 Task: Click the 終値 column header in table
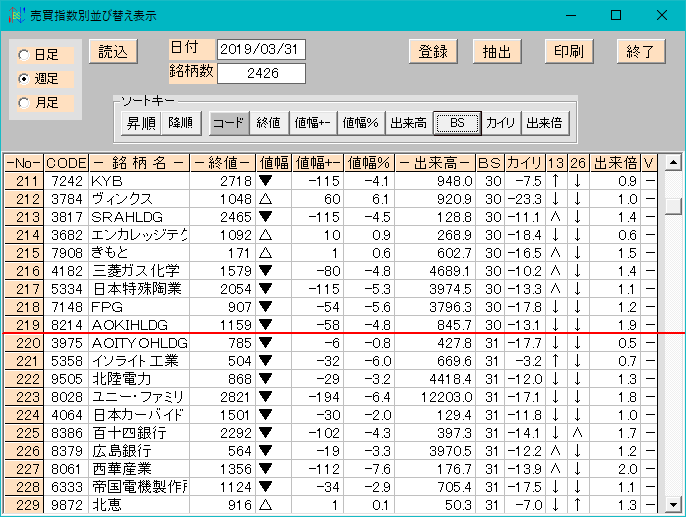pos(223,163)
